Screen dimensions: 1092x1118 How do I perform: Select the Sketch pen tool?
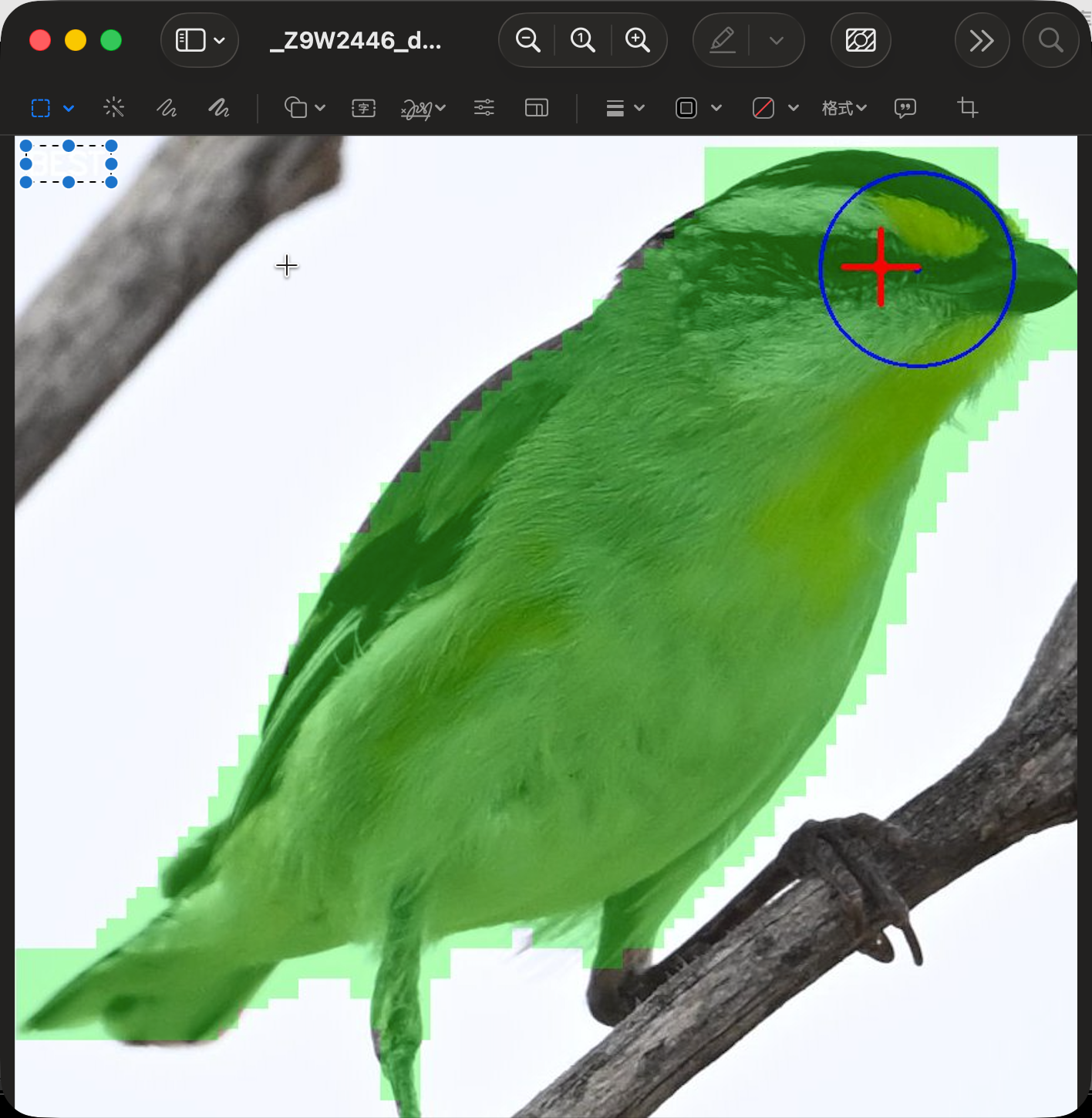167,108
